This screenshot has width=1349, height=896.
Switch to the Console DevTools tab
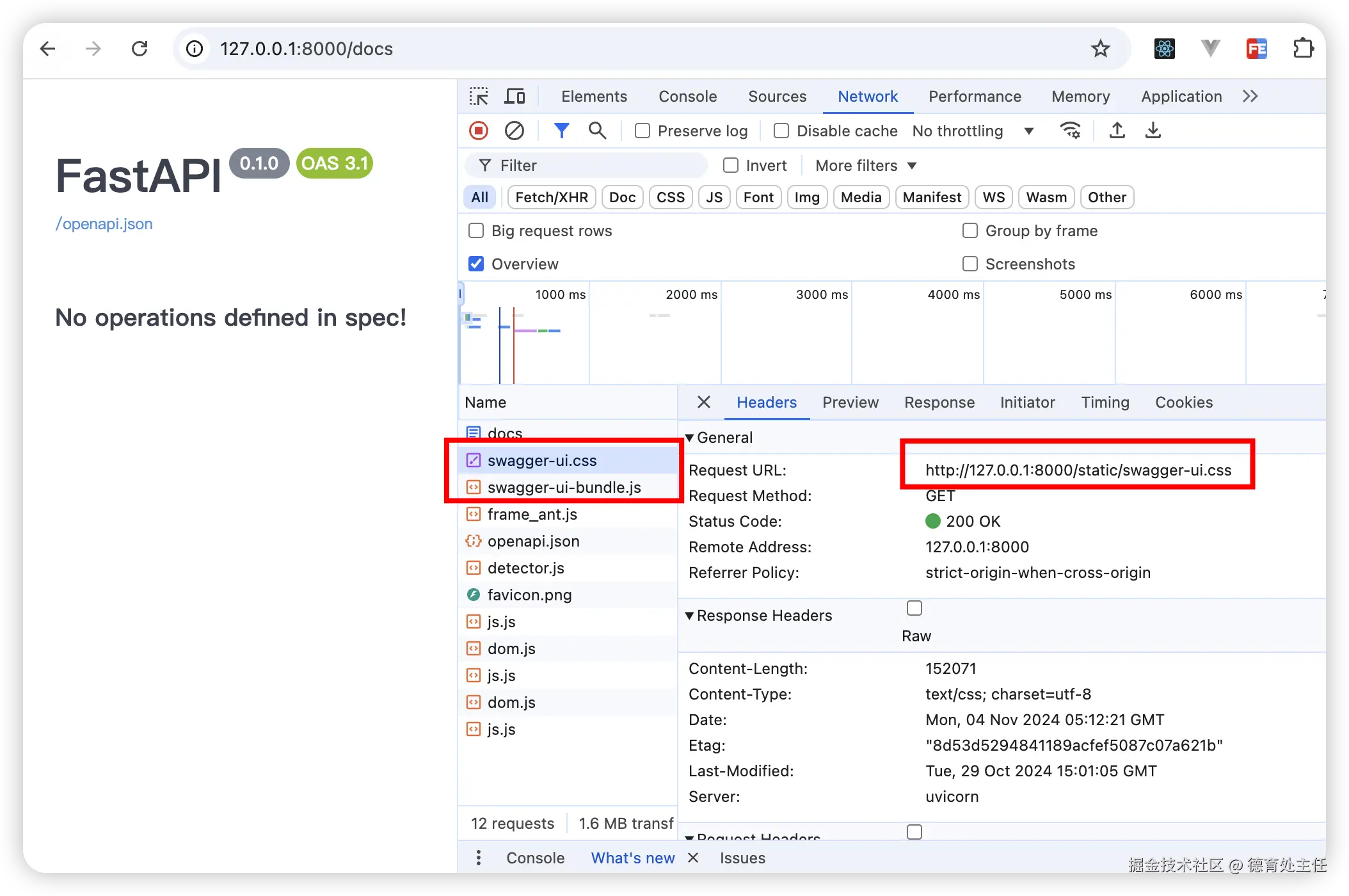[687, 97]
